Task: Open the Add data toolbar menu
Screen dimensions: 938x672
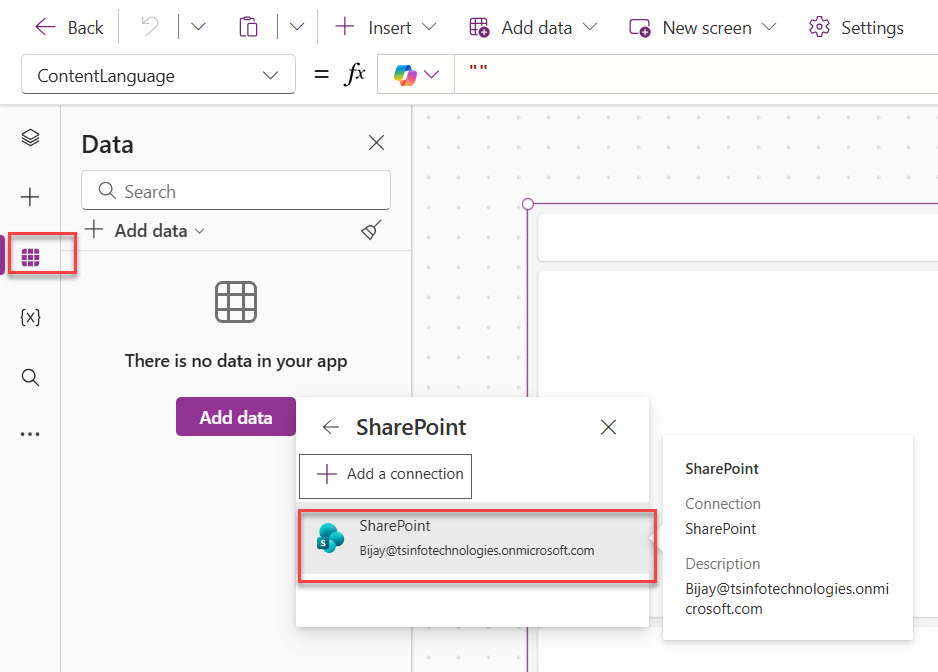Action: (533, 28)
